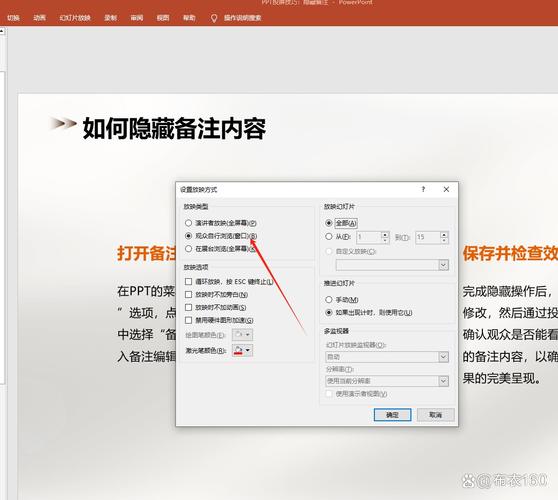Decrease the 到 end slide spinner
The width and height of the screenshot is (558, 500).
444,240
